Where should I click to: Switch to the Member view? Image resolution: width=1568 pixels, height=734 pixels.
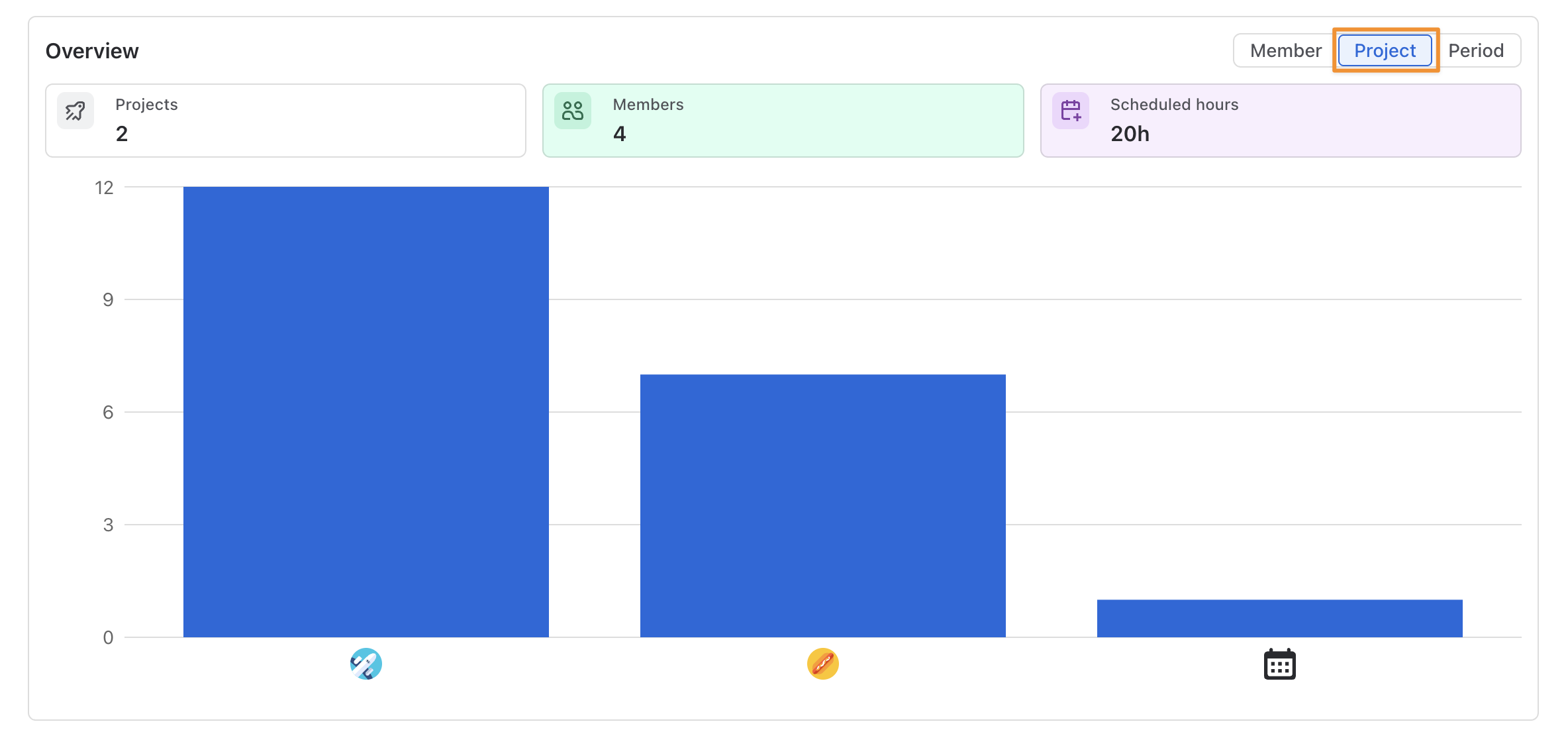click(1286, 50)
